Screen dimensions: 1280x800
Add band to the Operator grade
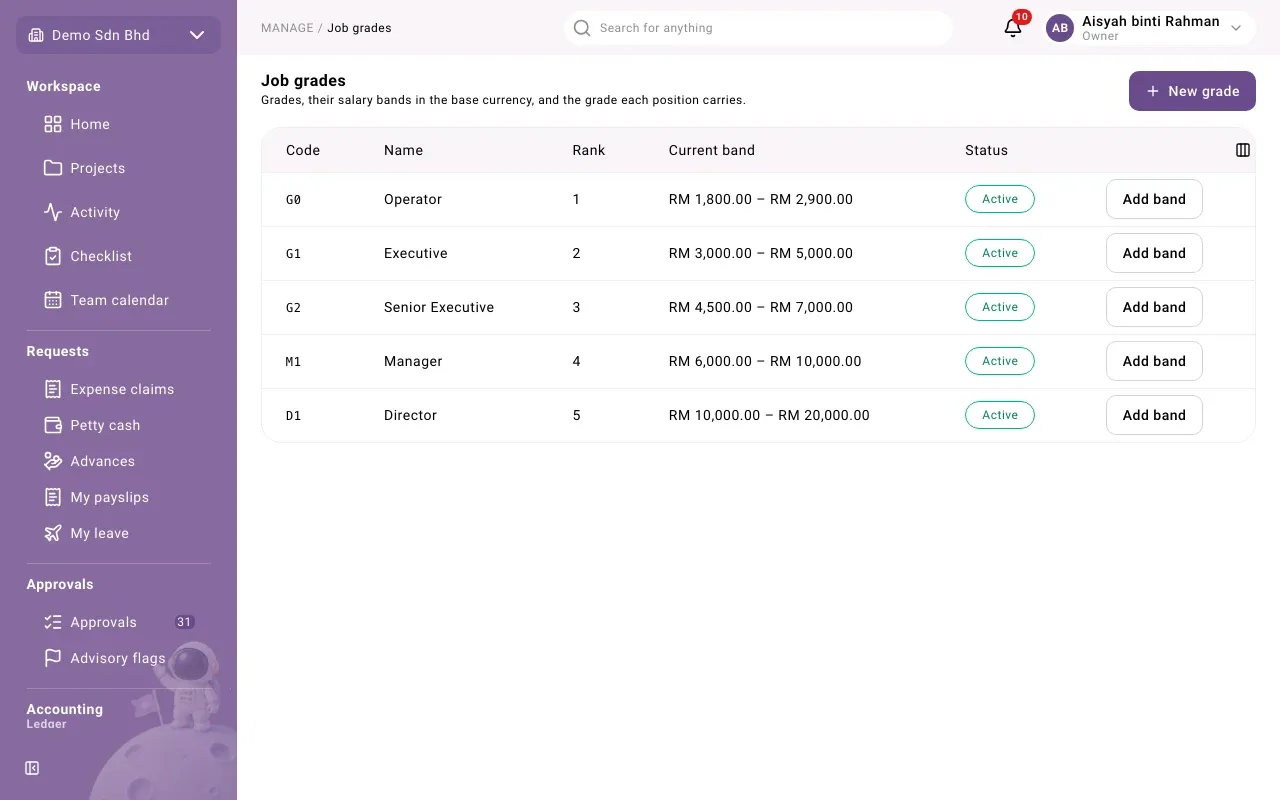1154,199
